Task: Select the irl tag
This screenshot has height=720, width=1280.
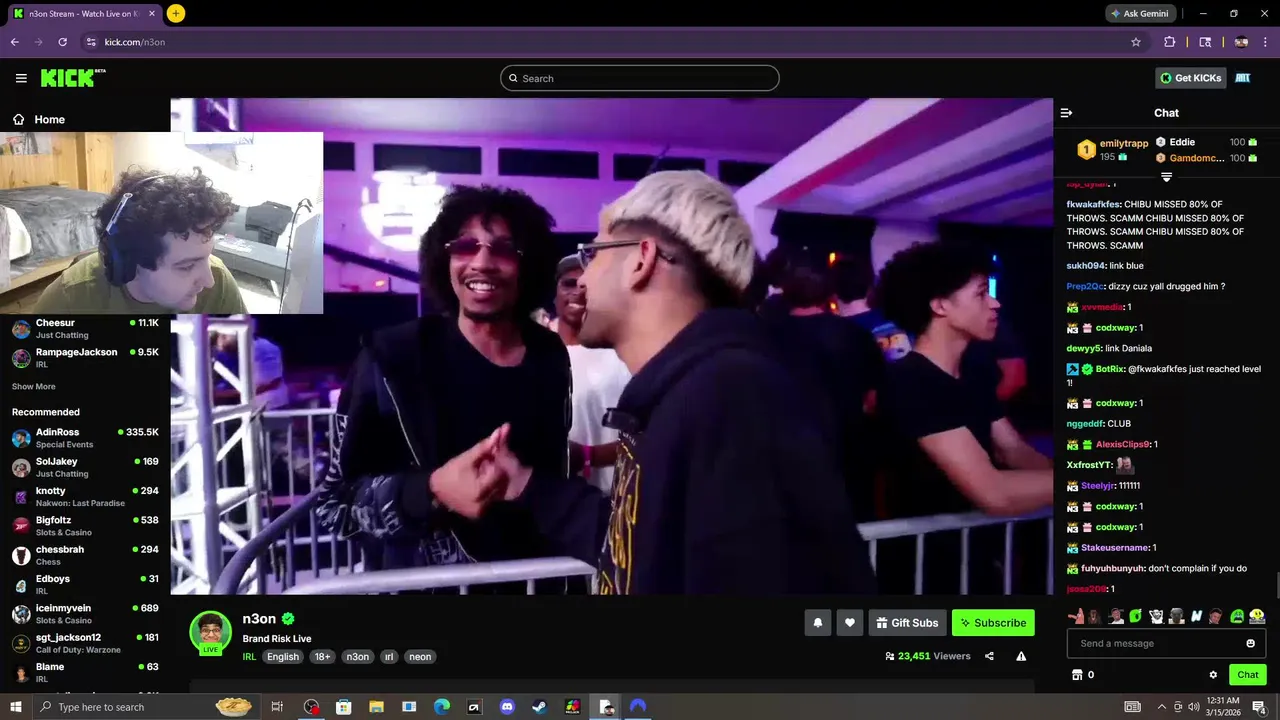Action: pos(389,657)
